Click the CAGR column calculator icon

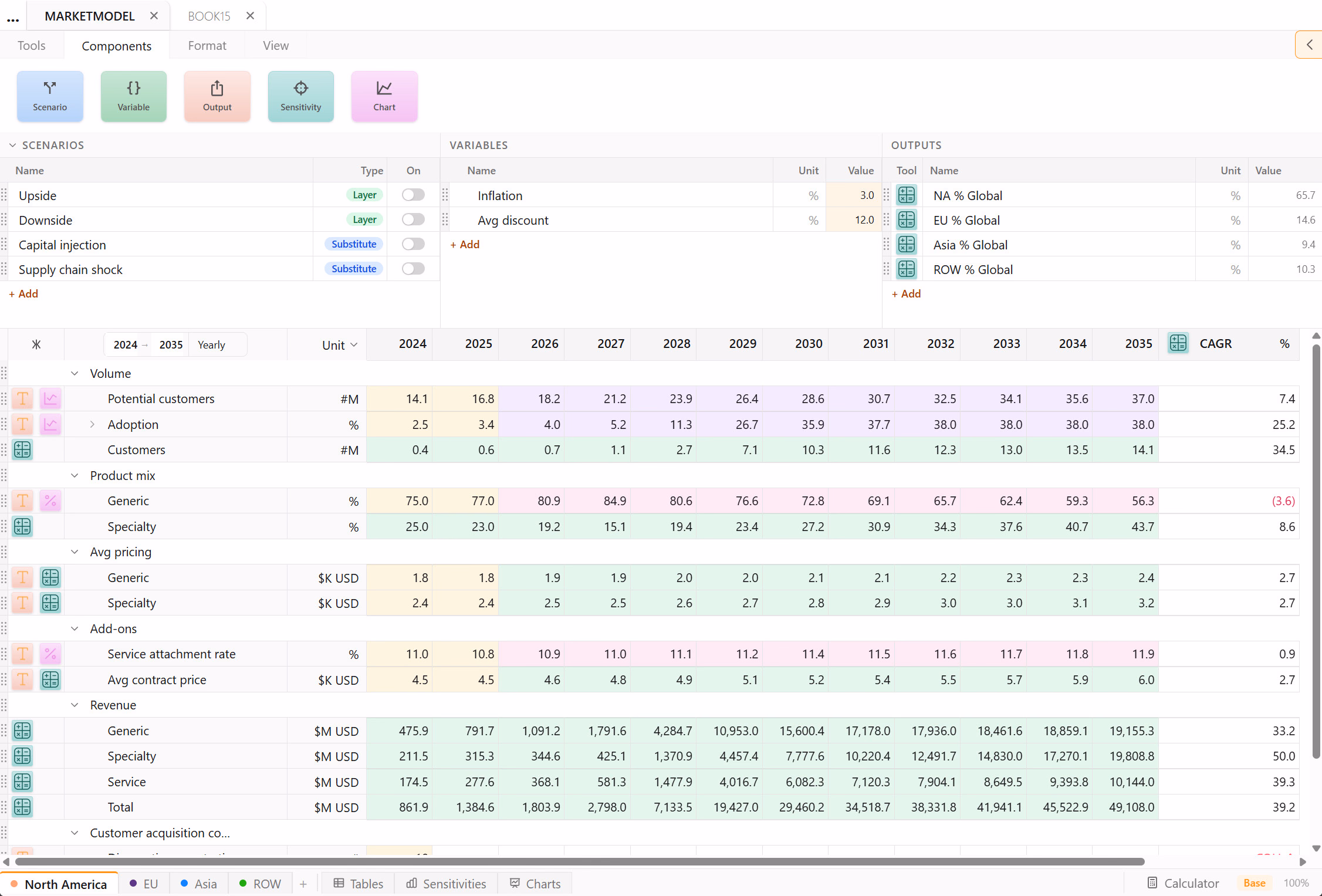click(1178, 343)
